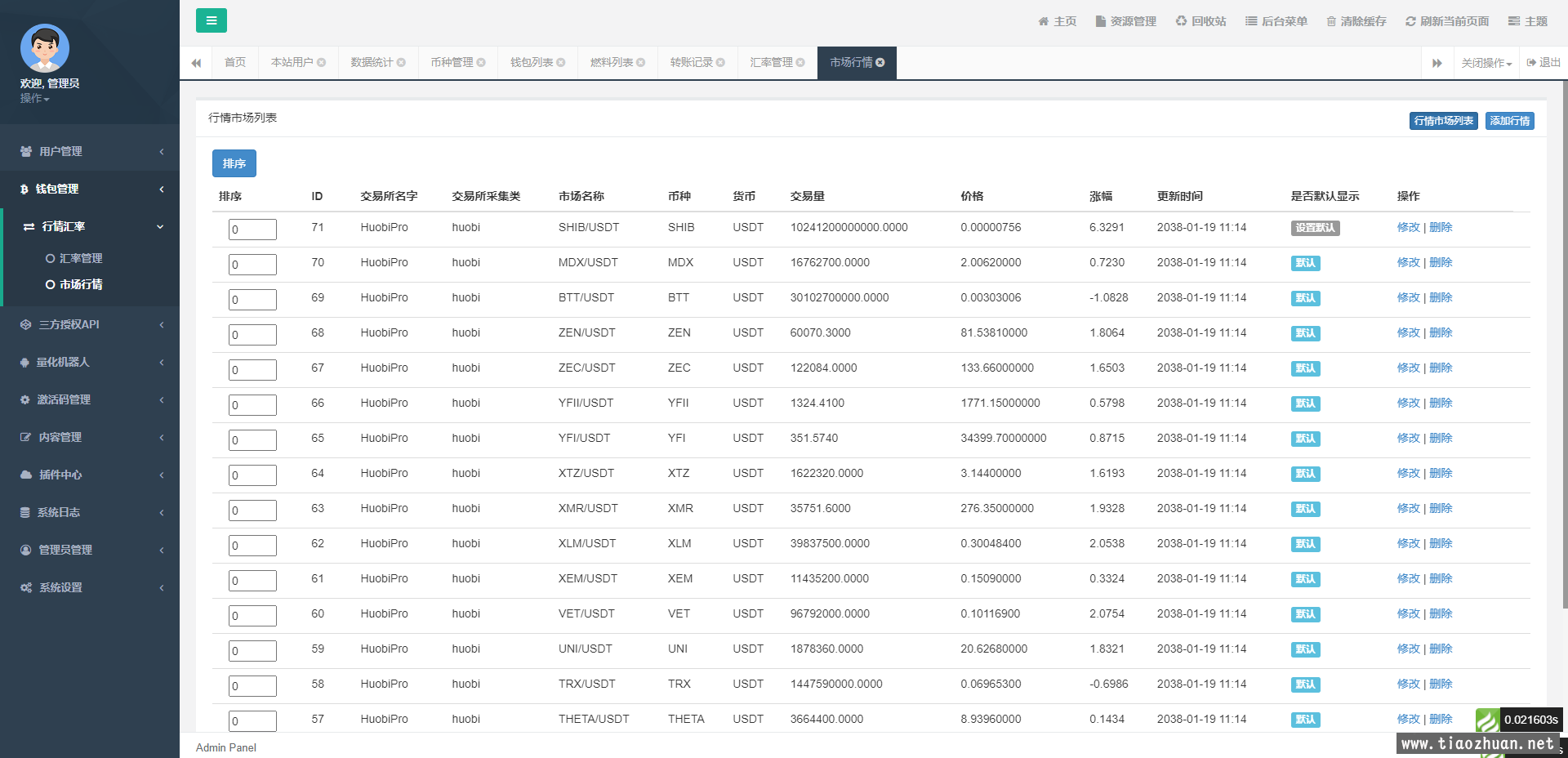Click 删除 for VET/USDT row
Screen dimensions: 1568x758
1441,613
